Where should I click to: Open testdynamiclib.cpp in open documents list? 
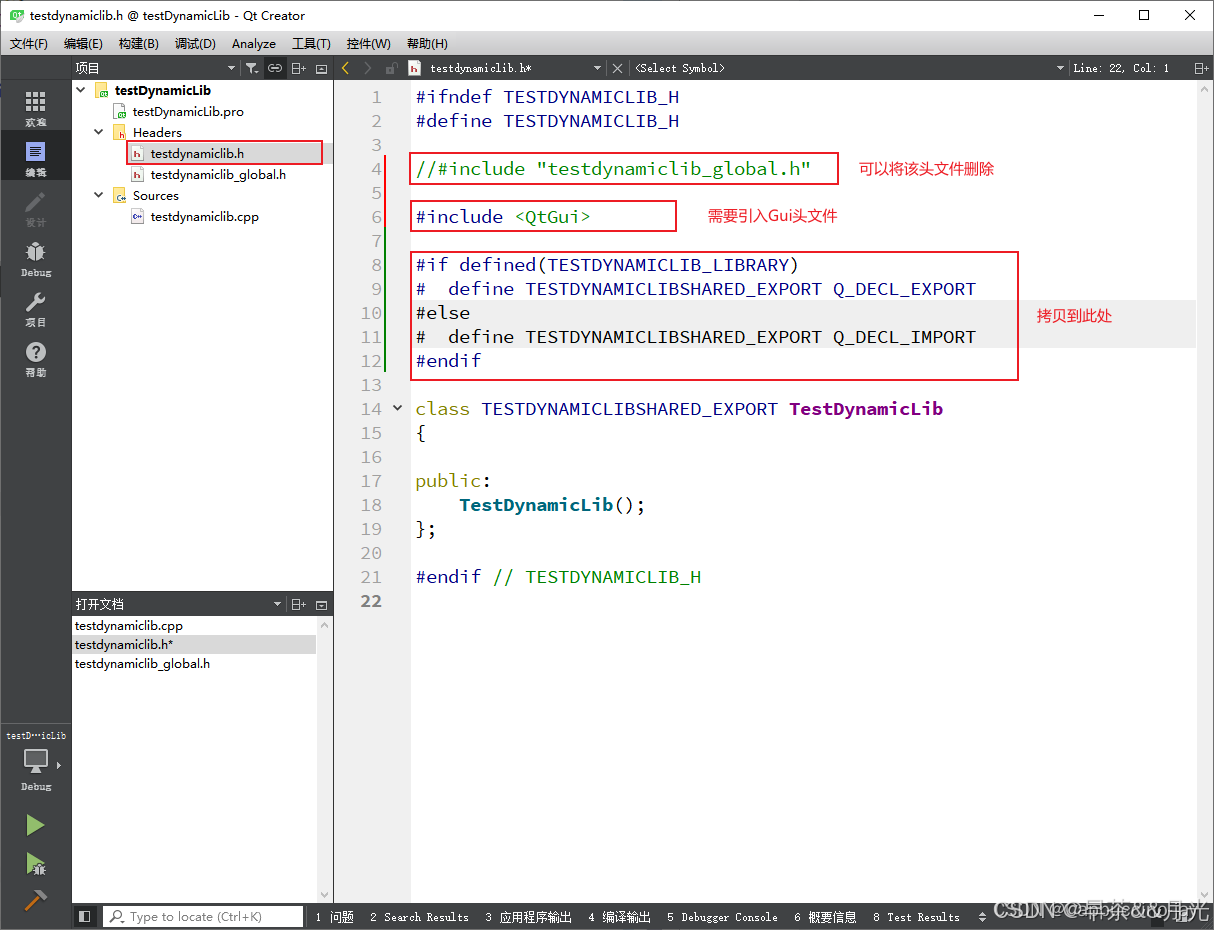pos(129,625)
